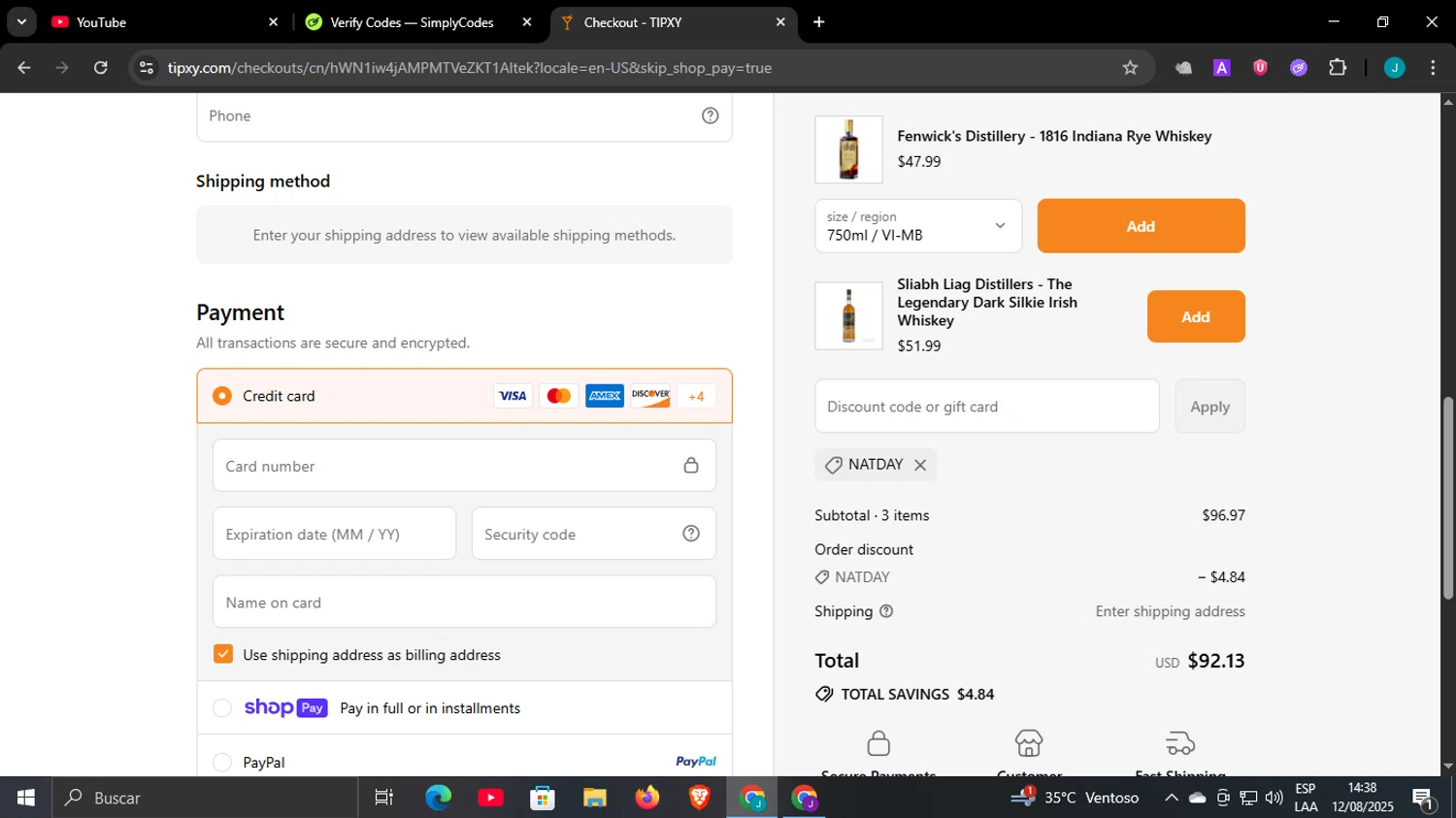Add Sliabh Liag Dark Silkie Irish Whiskey
Image resolution: width=1456 pixels, height=818 pixels.
1196,316
